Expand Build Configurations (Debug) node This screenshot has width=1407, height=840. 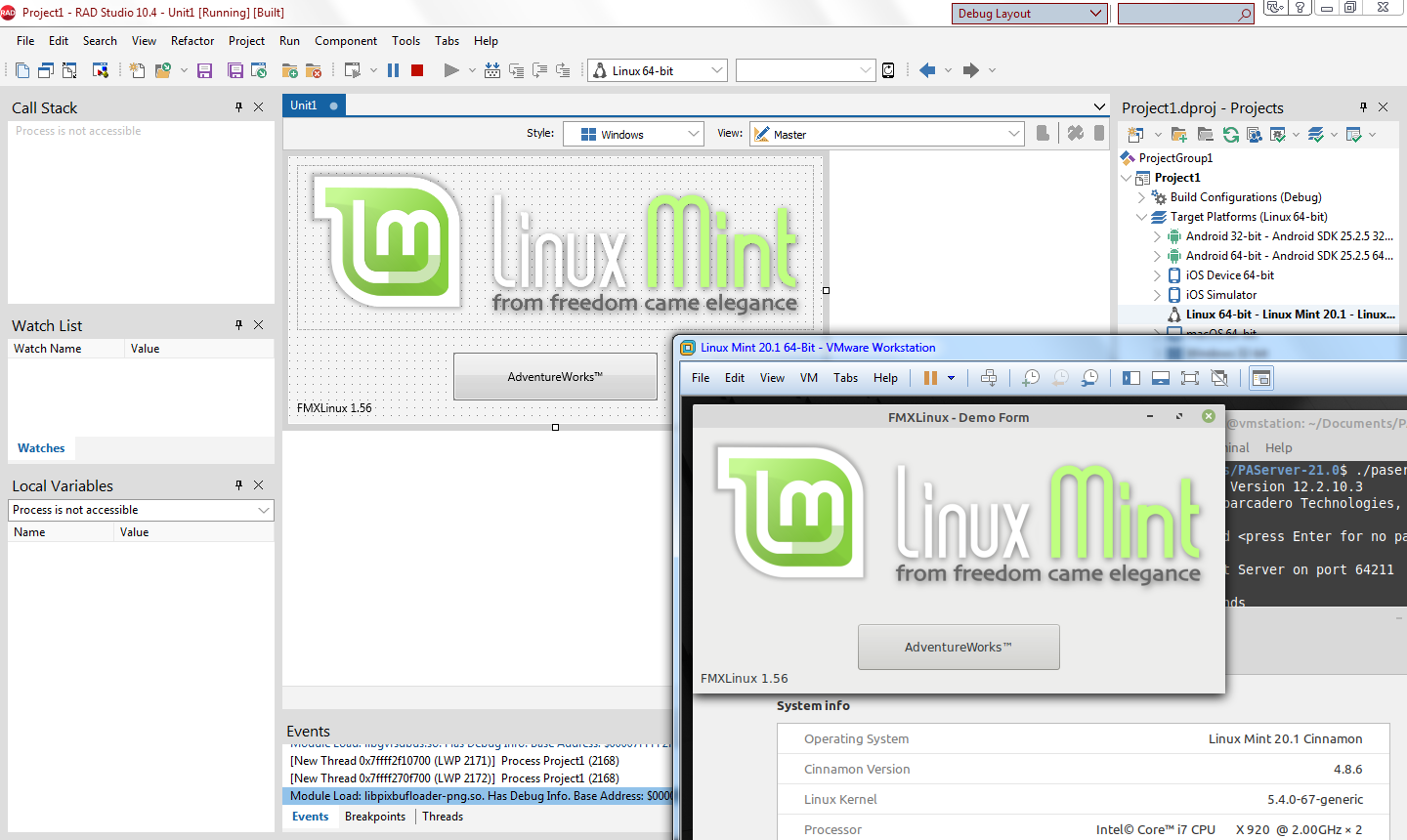click(1142, 197)
